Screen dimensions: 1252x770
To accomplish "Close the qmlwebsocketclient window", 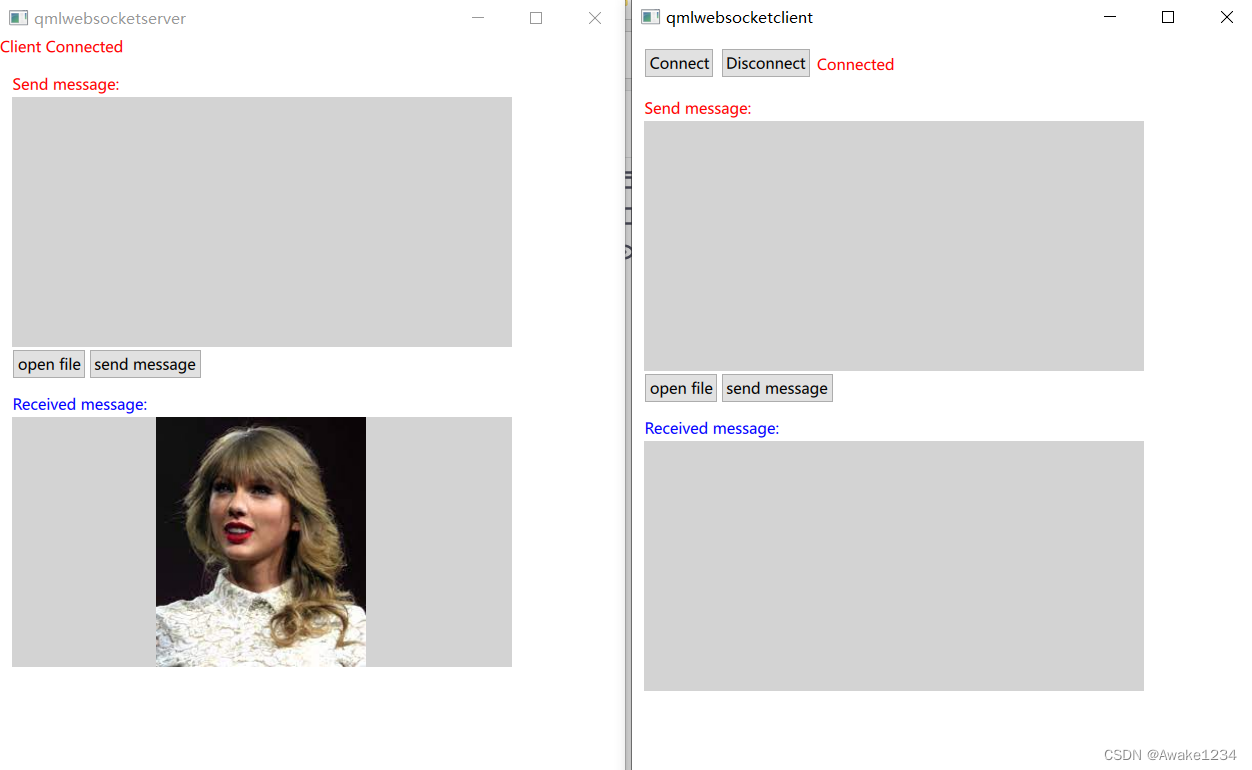I will pyautogui.click(x=1226, y=17).
